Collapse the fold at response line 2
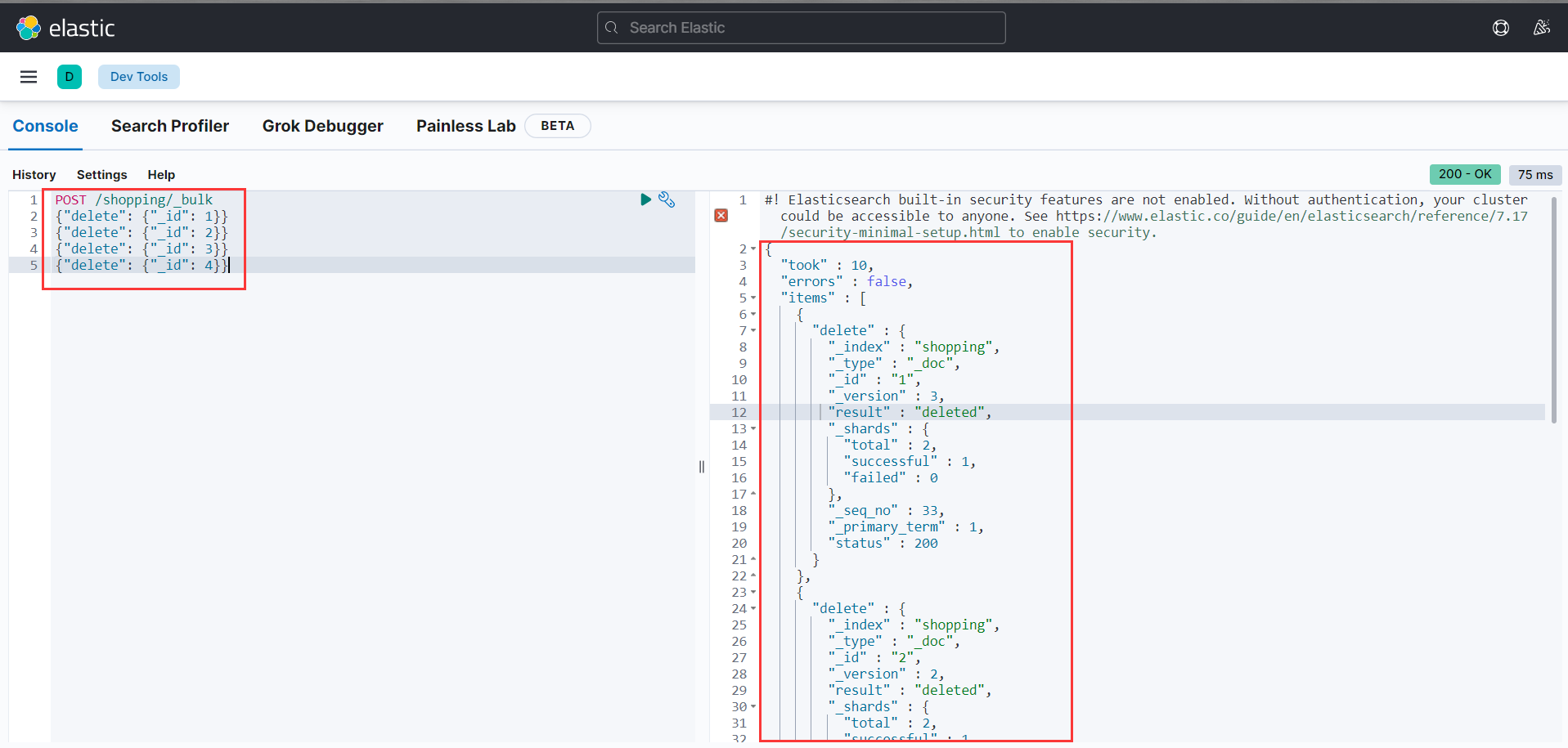Screen dimensions: 1568x748 (x=753, y=249)
